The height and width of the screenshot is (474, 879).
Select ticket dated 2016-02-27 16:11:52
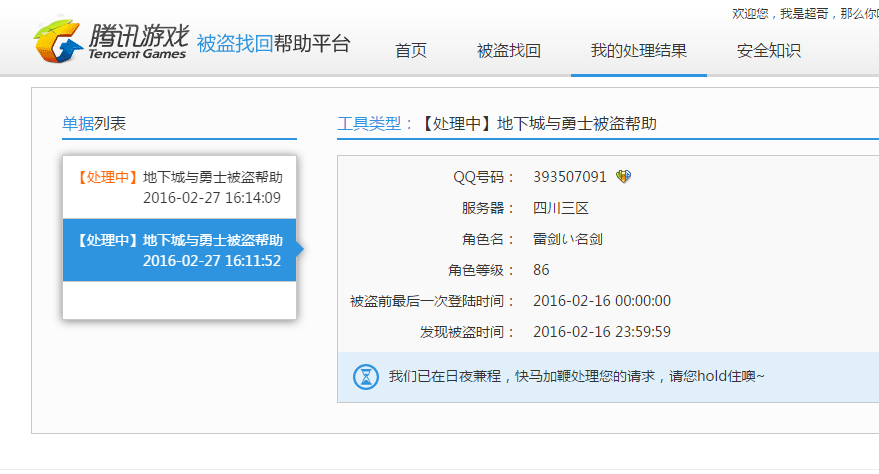point(179,250)
